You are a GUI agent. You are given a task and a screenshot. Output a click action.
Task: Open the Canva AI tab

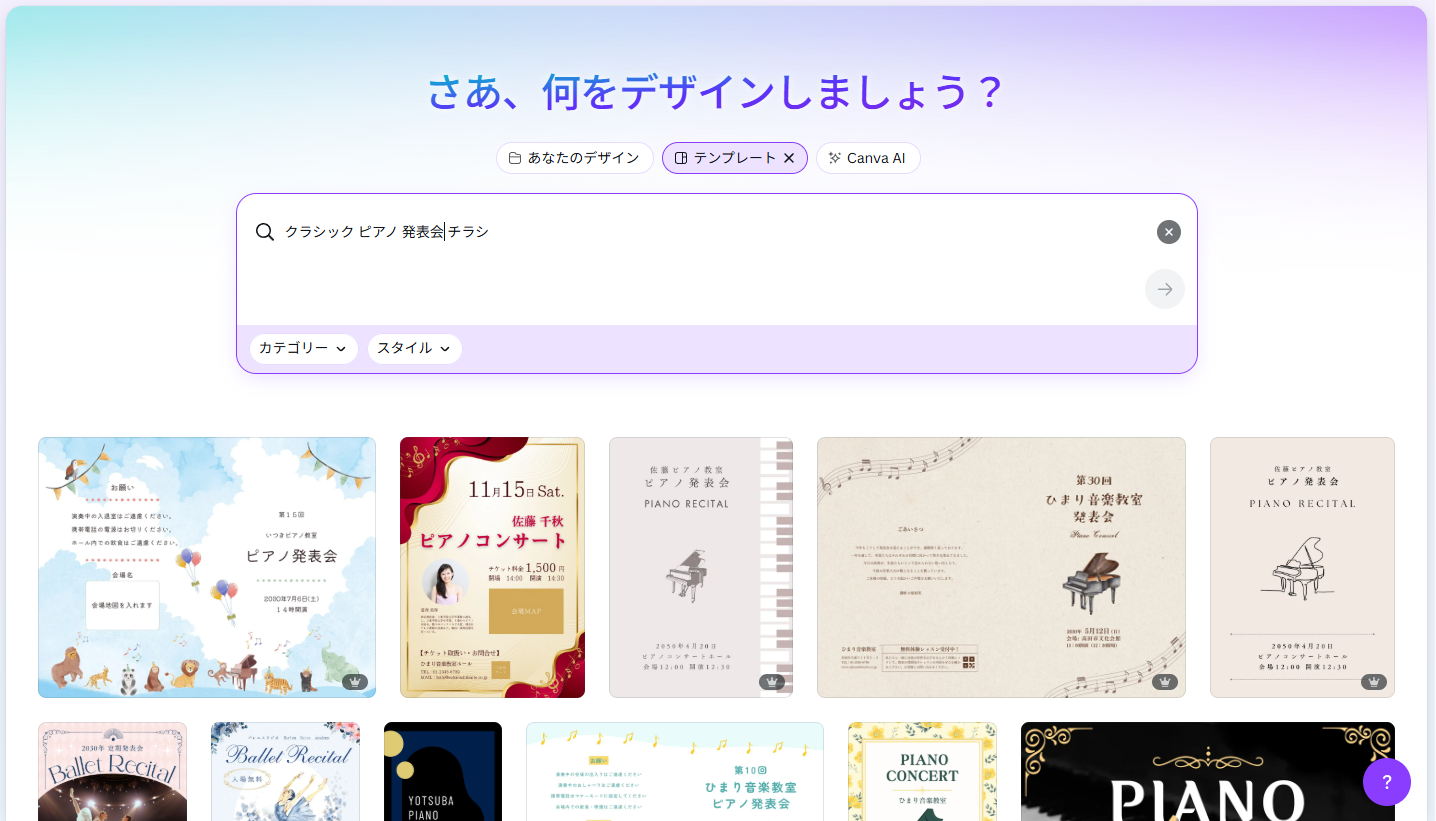[x=867, y=158]
